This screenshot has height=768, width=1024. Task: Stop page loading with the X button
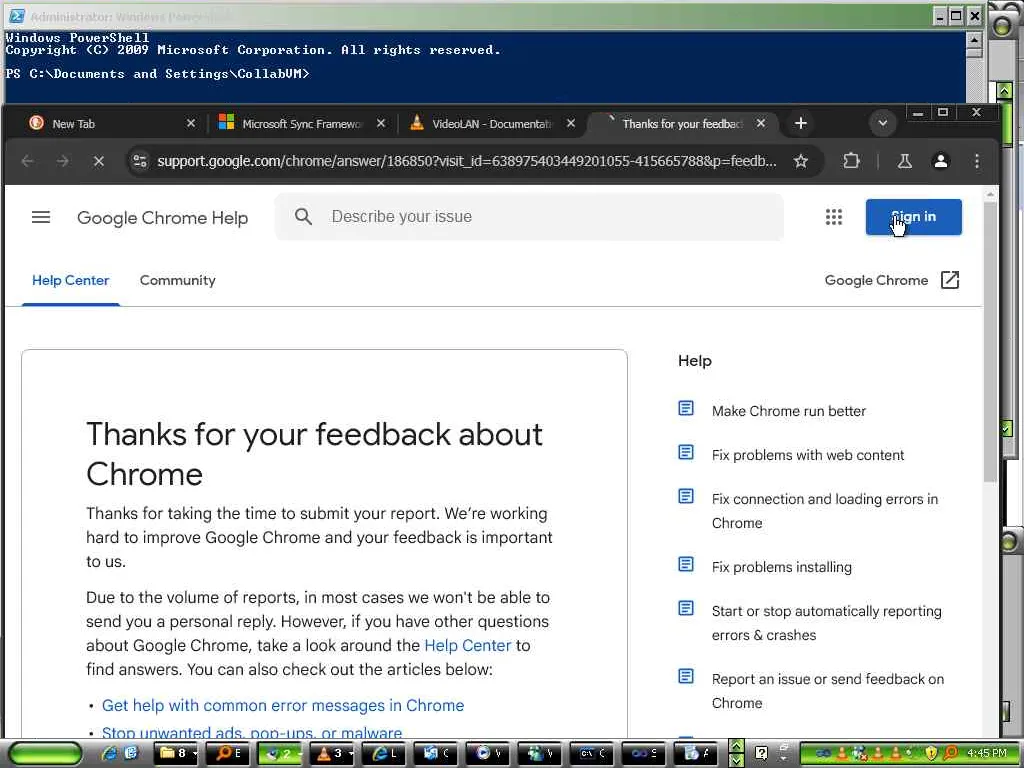point(99,161)
